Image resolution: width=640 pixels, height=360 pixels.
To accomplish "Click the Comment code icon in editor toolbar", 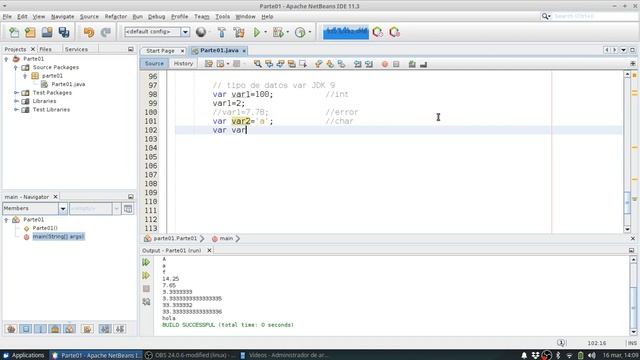I will pyautogui.click(x=412, y=64).
